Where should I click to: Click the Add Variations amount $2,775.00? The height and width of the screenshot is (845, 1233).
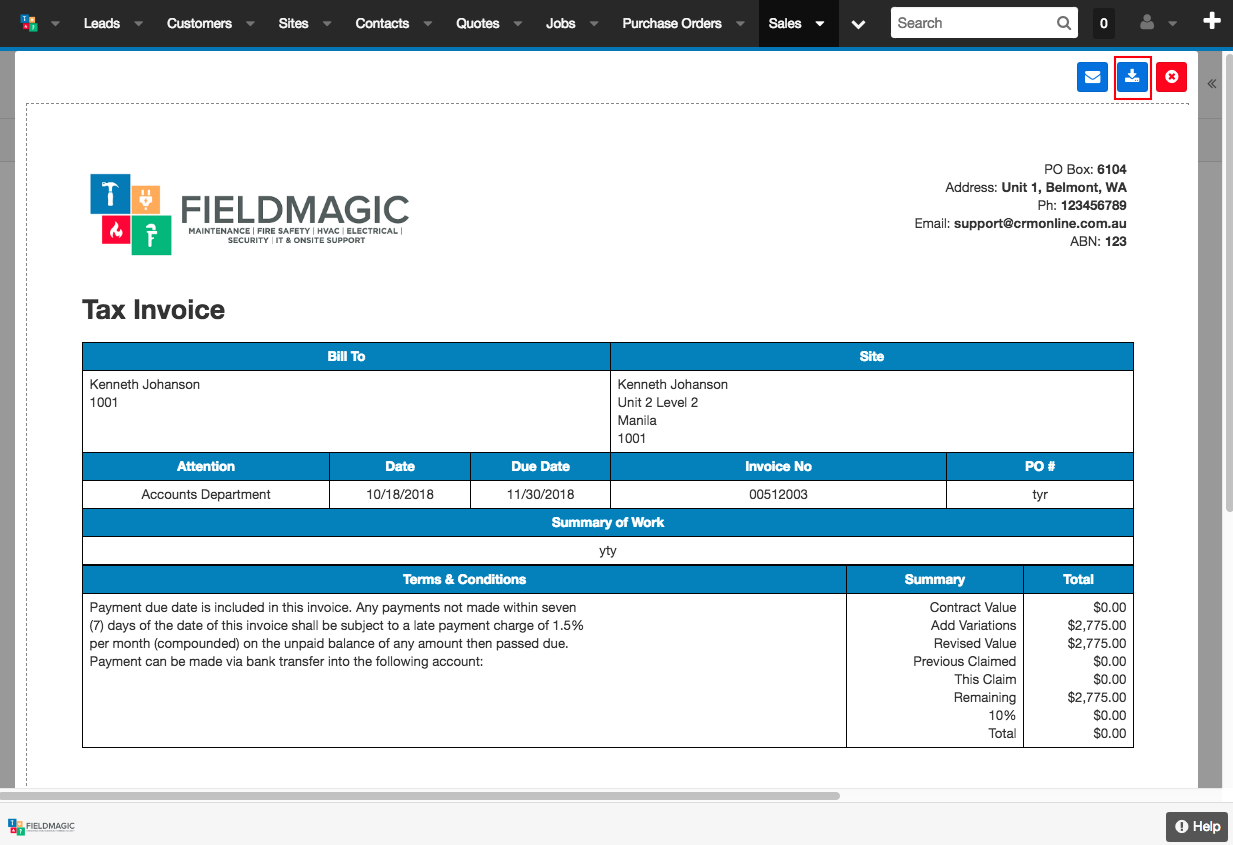click(1097, 625)
